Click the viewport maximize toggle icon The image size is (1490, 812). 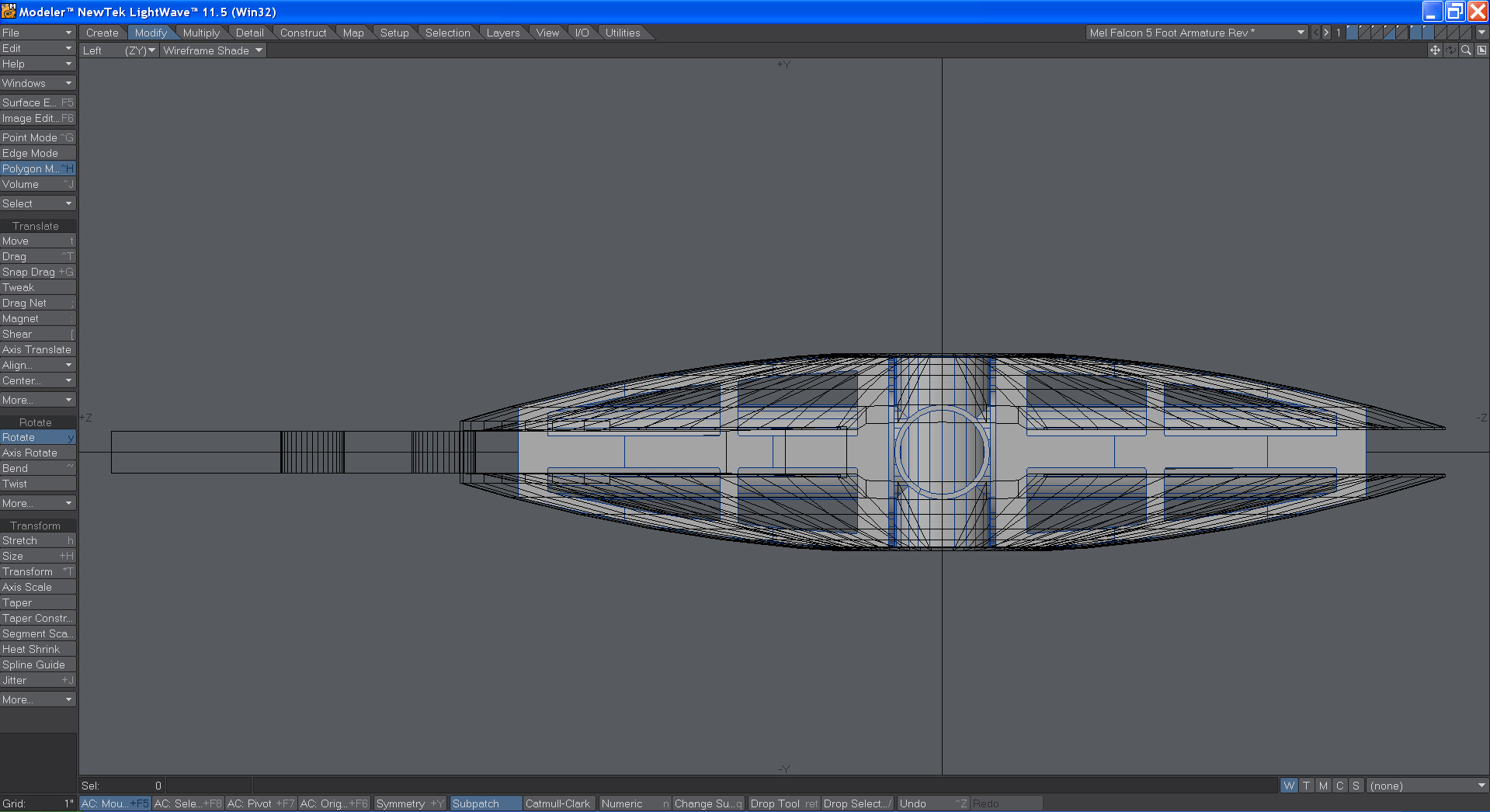[1481, 50]
